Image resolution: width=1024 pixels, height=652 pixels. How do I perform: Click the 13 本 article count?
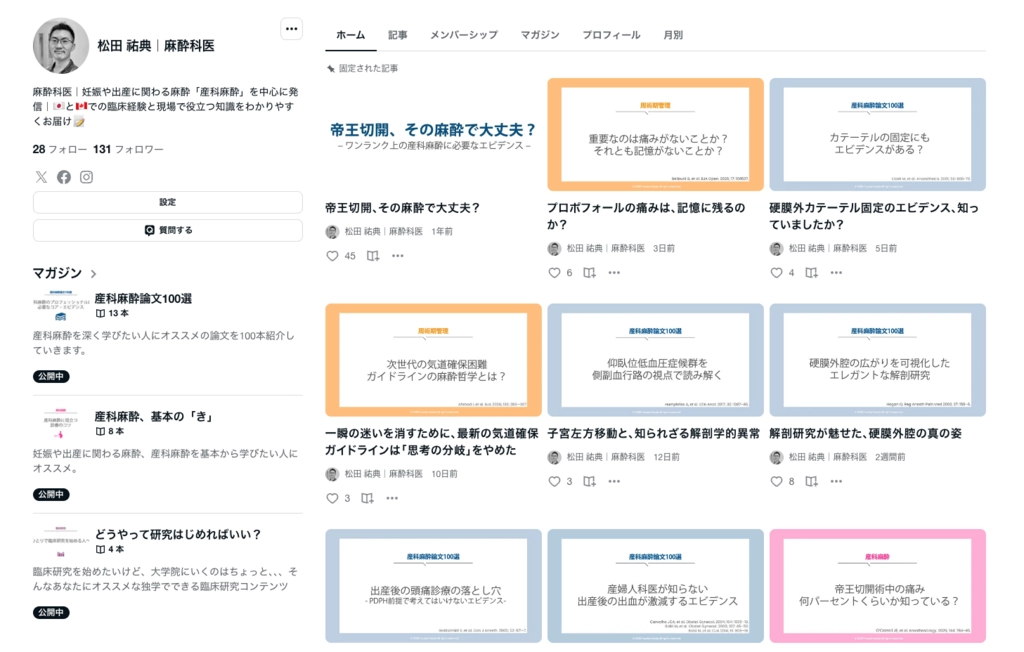pyautogui.click(x=112, y=314)
